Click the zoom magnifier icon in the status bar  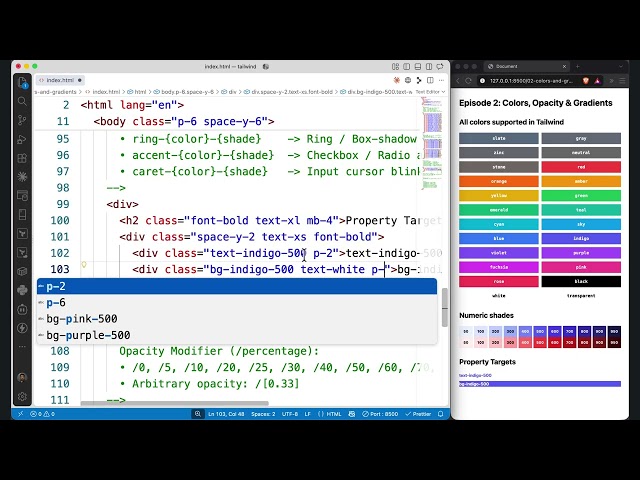pos(198,414)
